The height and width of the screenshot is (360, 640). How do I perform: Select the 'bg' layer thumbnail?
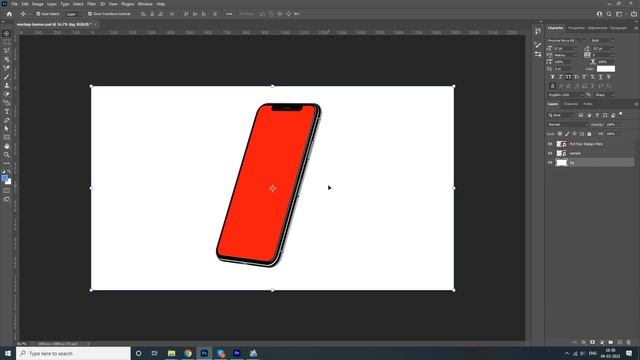click(x=562, y=162)
